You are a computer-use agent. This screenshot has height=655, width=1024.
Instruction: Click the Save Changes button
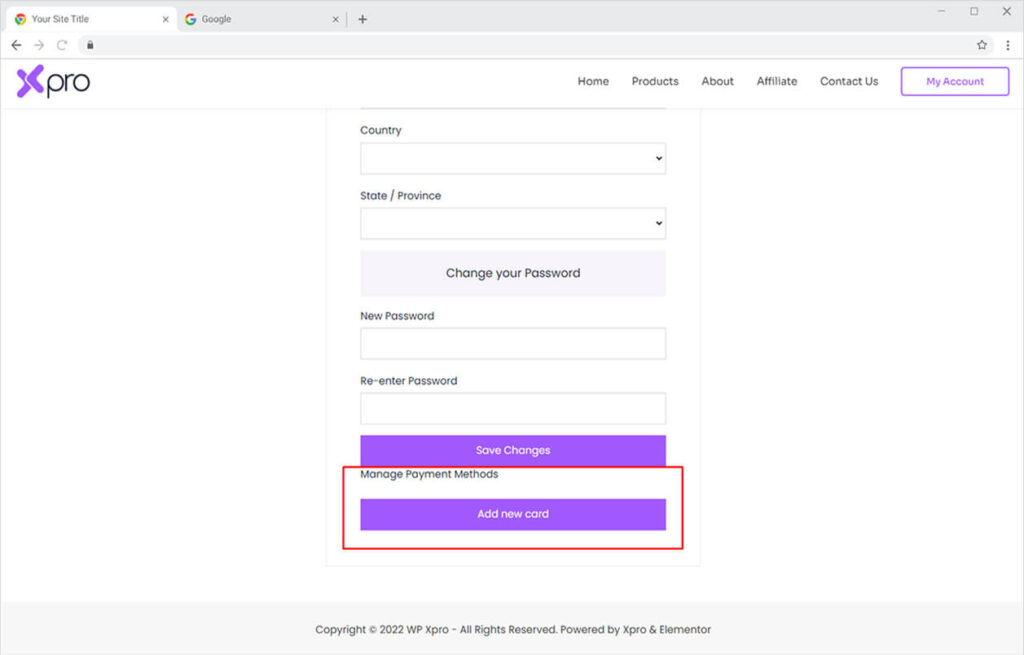(512, 450)
